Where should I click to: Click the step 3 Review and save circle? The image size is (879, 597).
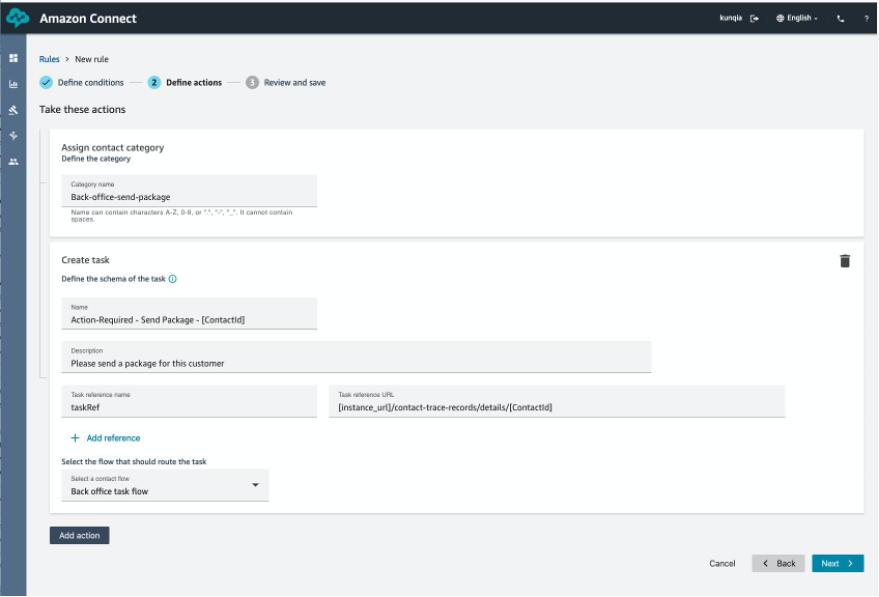coord(252,82)
